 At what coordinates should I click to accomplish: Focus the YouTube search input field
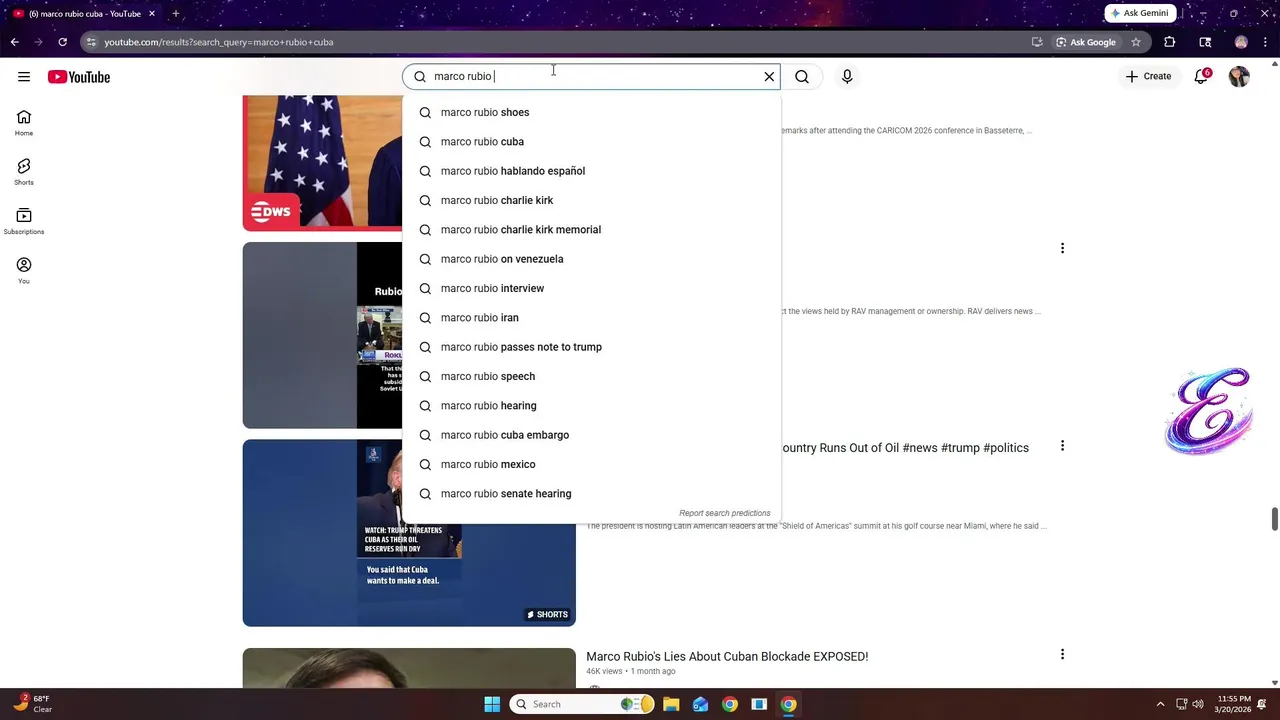tap(590, 76)
